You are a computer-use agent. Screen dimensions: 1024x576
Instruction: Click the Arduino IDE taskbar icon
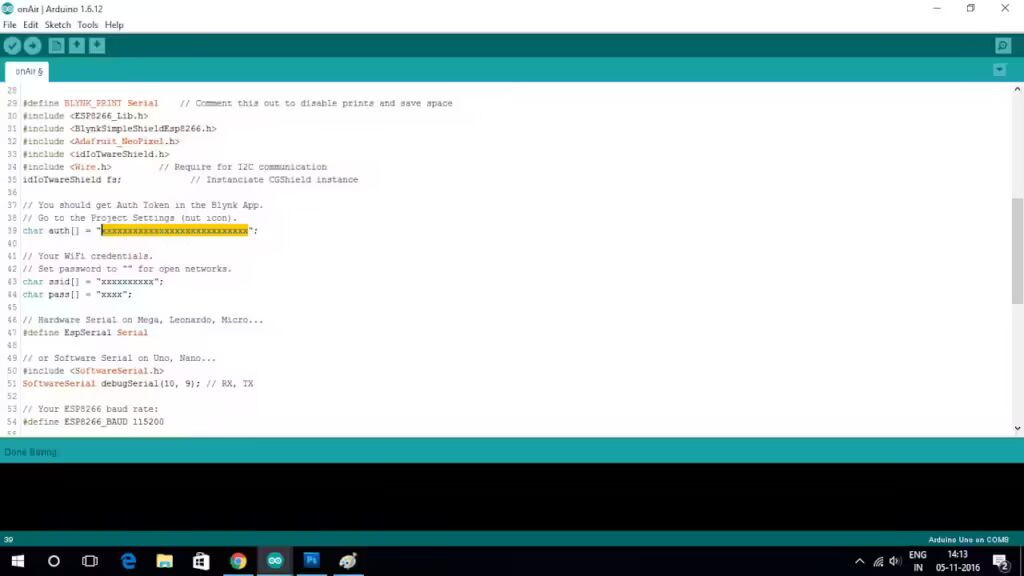tap(275, 561)
